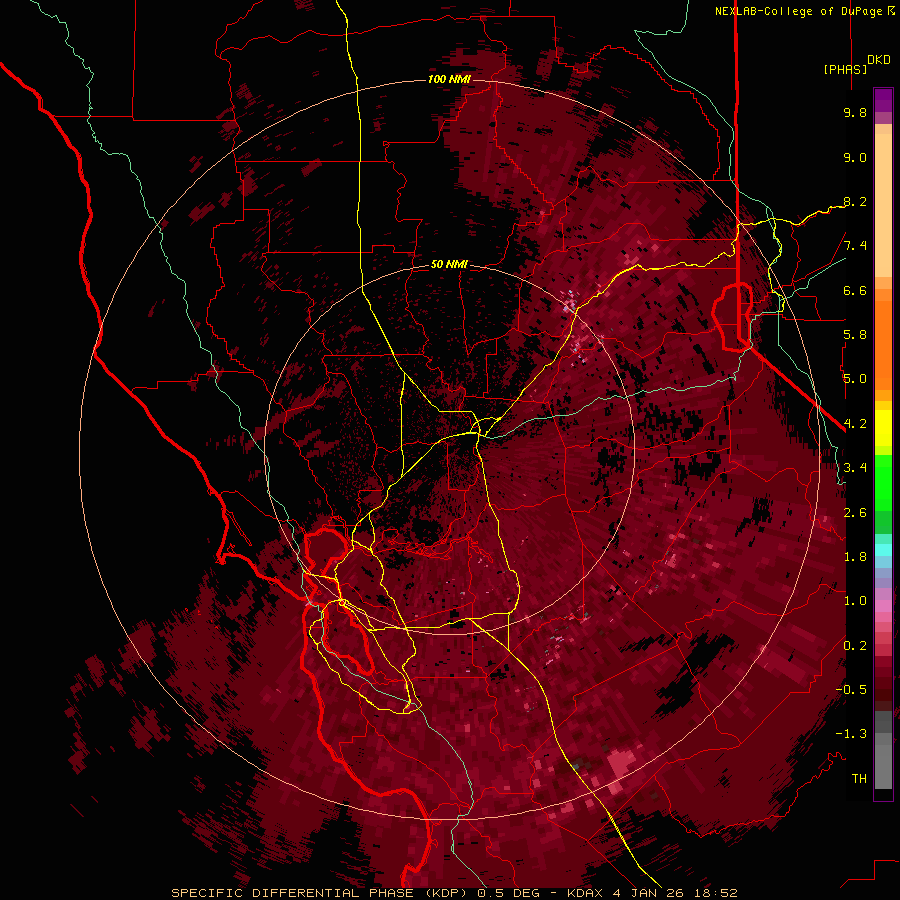The image size is (900, 900).
Task: Click the 100 NMI range ring label
Action: (449, 79)
